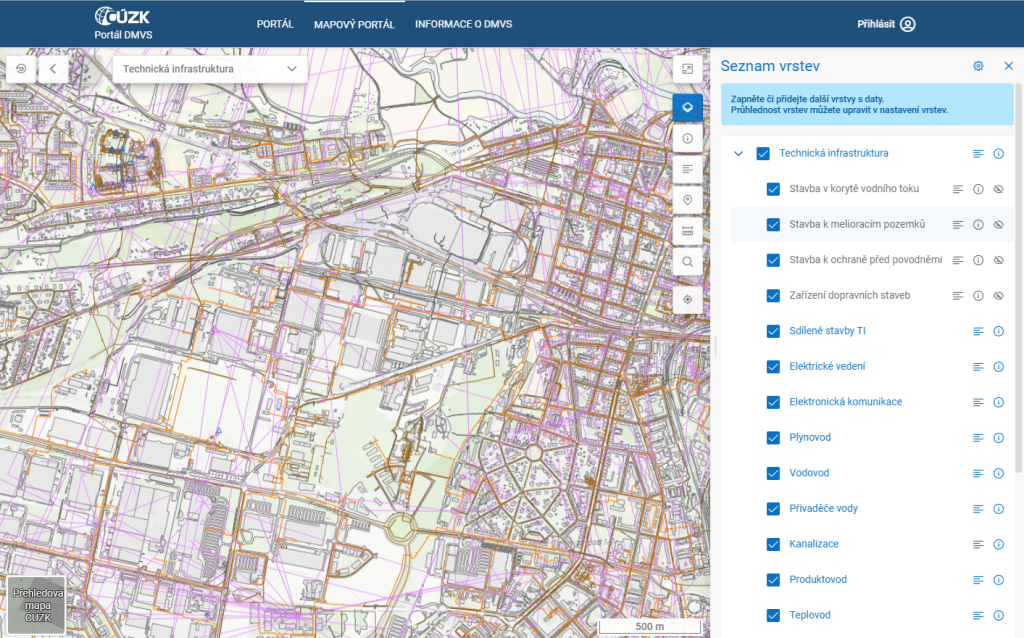1024x638 pixels.
Task: Open the layers list tool on the map toolbar
Action: [687, 107]
